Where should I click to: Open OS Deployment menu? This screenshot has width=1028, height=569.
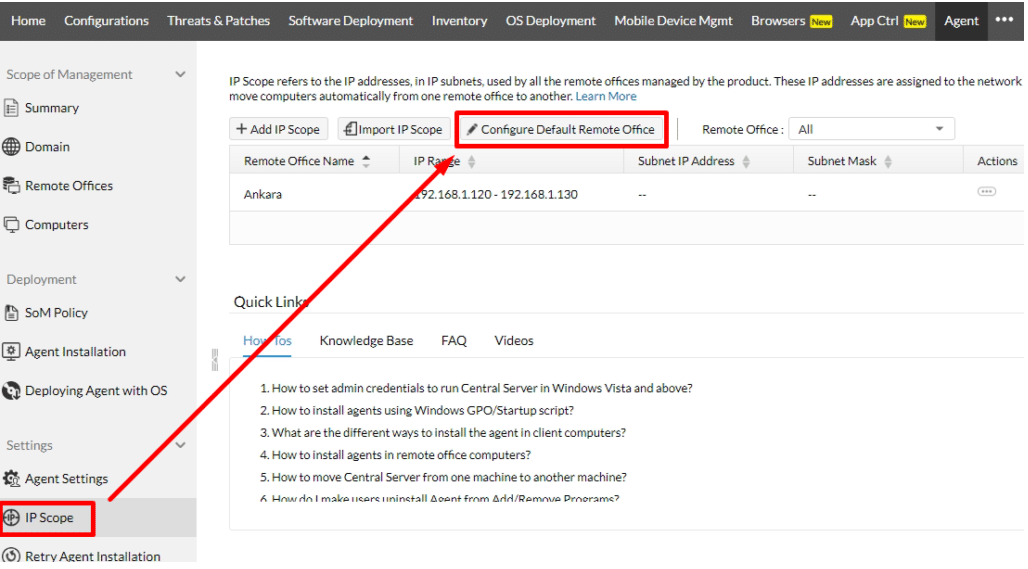tap(550, 21)
